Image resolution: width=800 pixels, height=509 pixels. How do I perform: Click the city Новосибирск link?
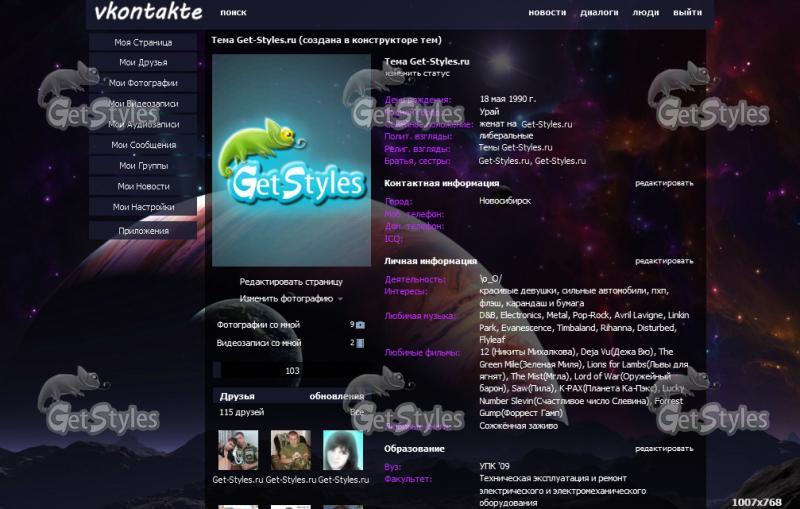click(505, 201)
